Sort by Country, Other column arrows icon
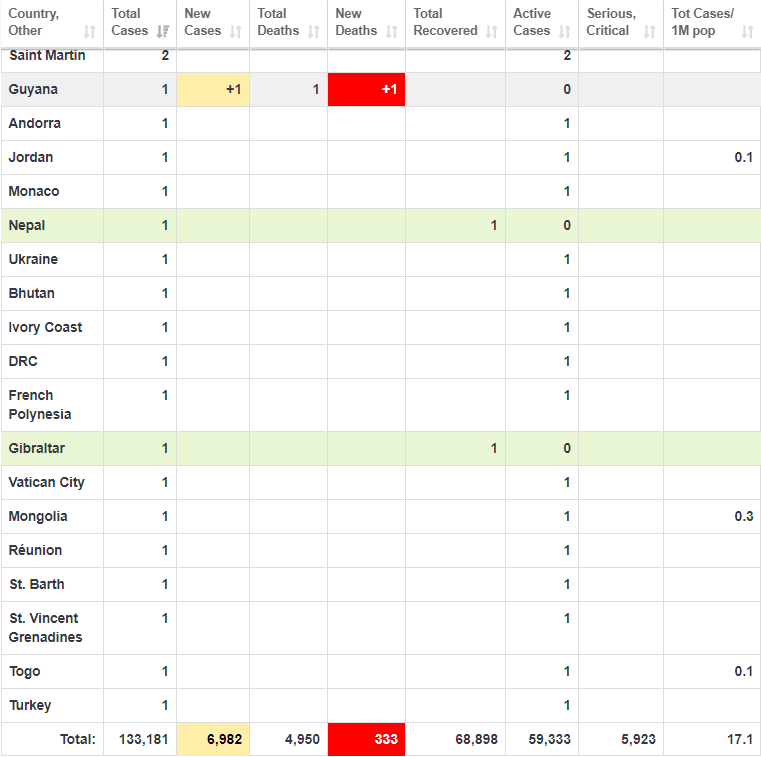This screenshot has width=761, height=757. [90, 31]
